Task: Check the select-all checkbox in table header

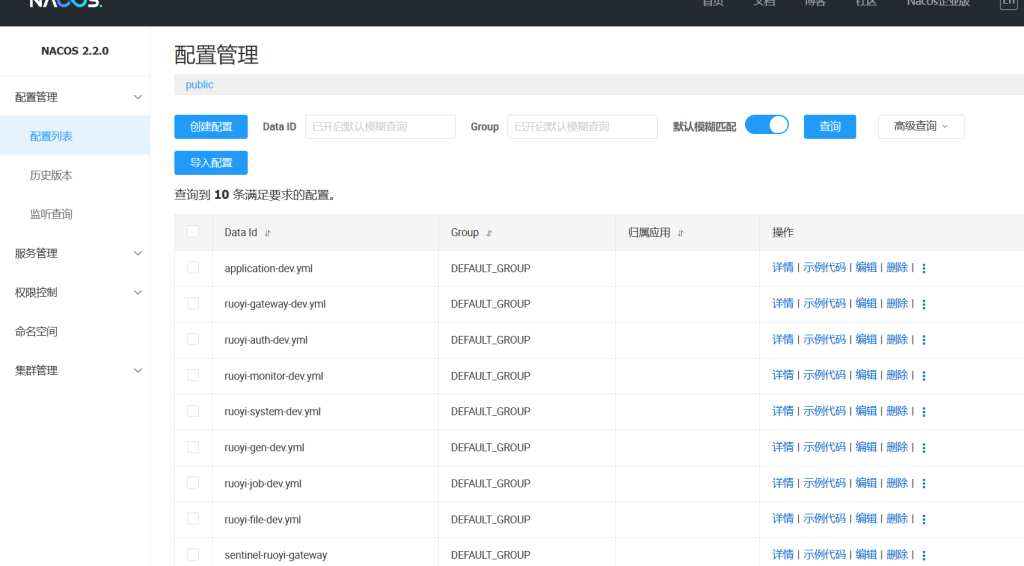Action: coord(193,232)
